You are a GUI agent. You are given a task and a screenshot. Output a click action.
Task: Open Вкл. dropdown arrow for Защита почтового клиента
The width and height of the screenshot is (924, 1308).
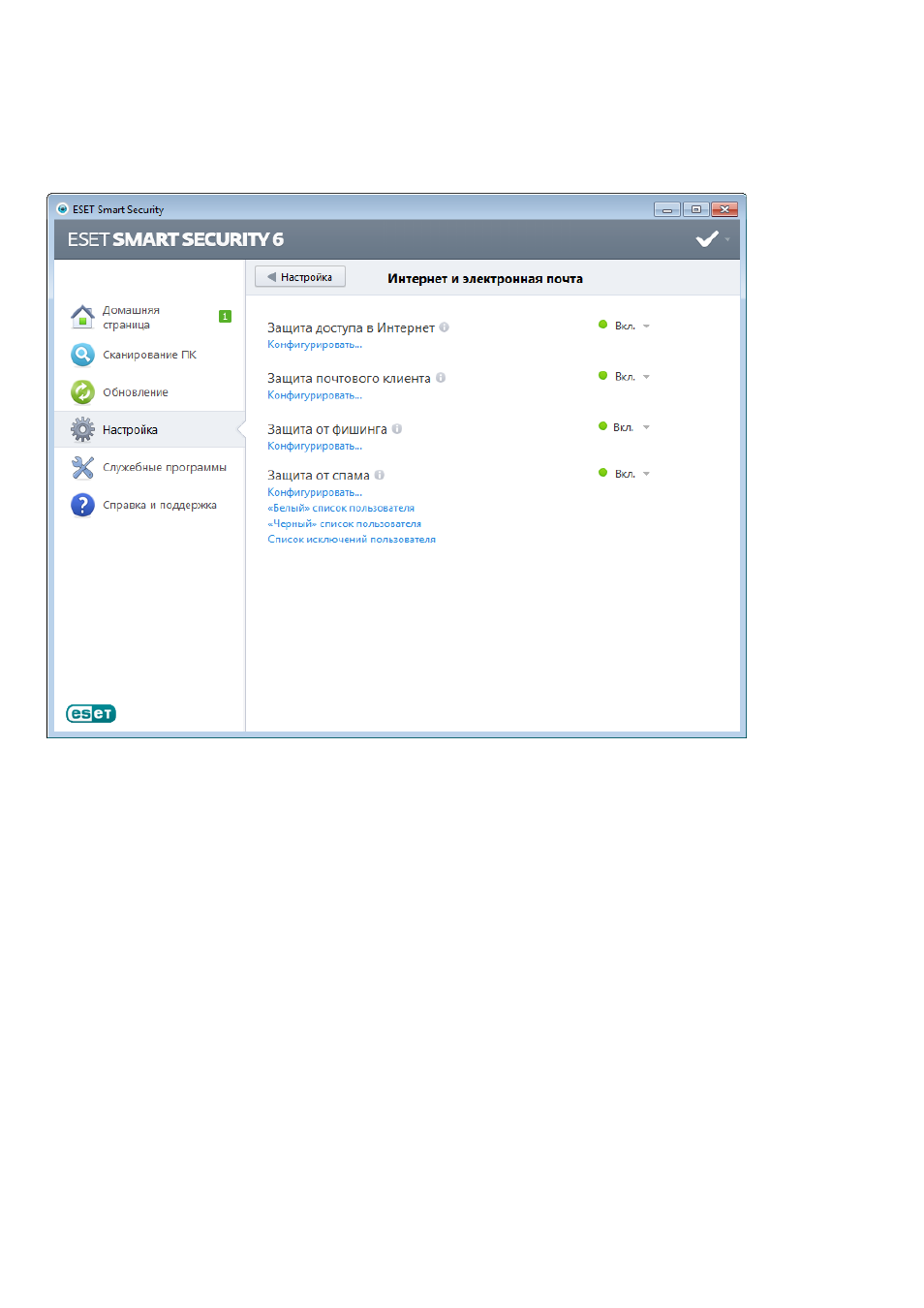click(x=646, y=377)
